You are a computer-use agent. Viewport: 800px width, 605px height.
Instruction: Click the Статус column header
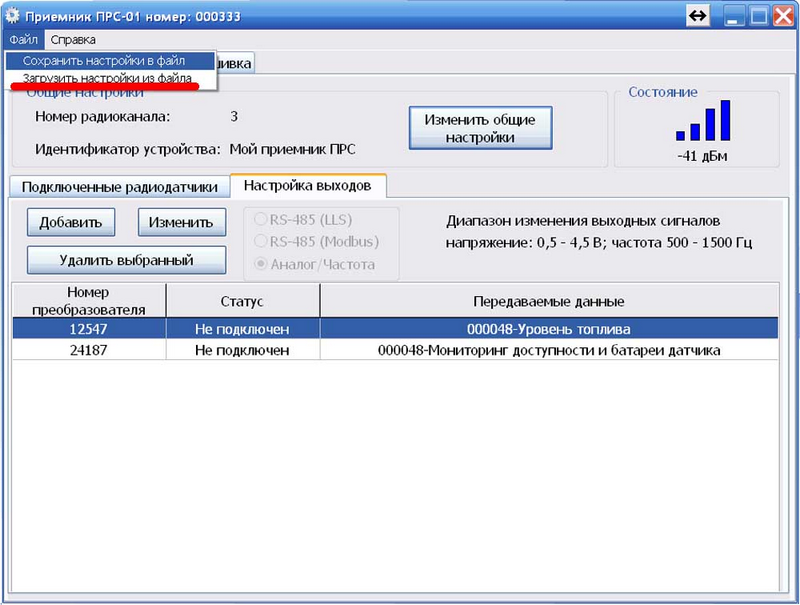[243, 301]
